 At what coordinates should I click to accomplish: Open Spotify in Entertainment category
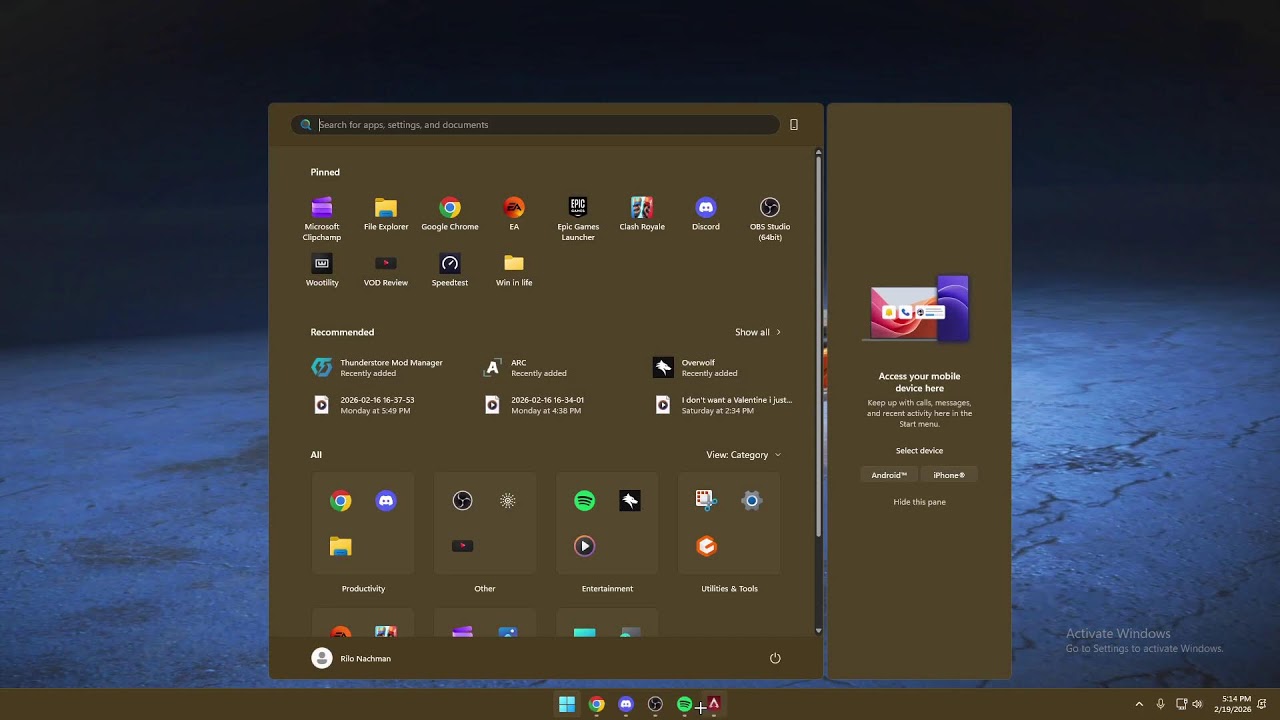click(x=585, y=501)
